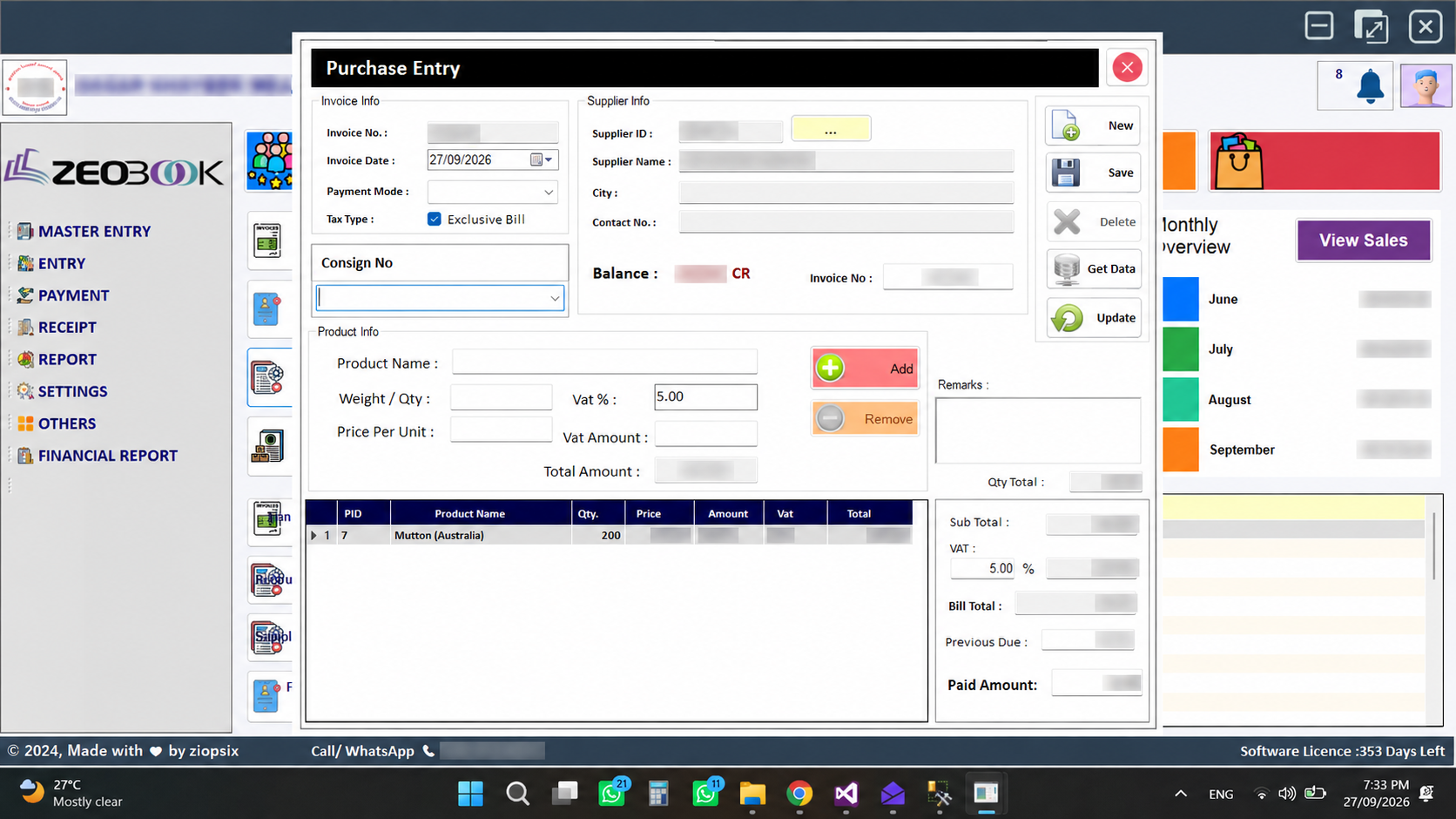The height and width of the screenshot is (819, 1456).
Task: Open the SETTINGS menu
Action: pos(72,392)
